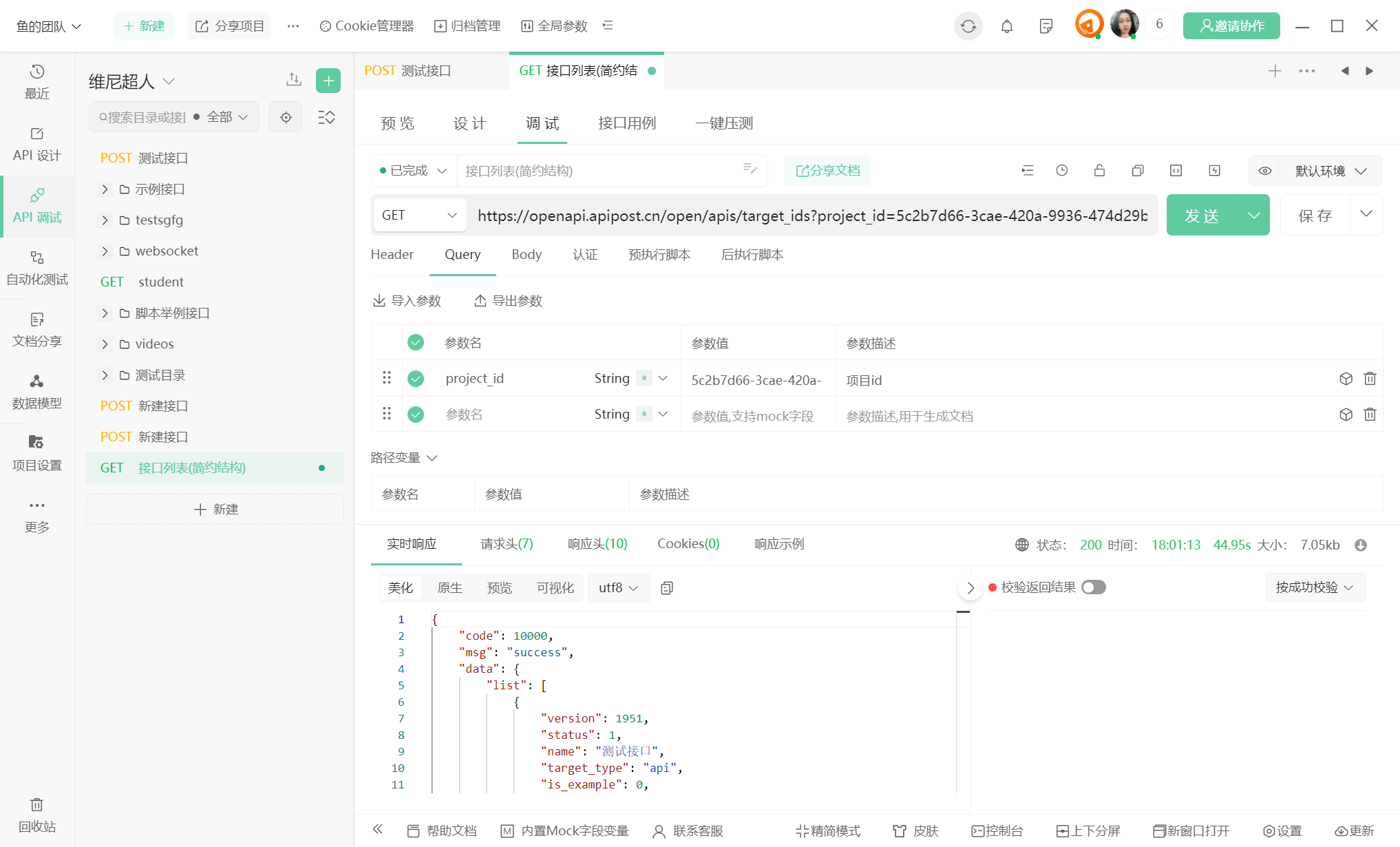Click the cube icon in project_id row
Image resolution: width=1400 pixels, height=847 pixels.
(1346, 379)
